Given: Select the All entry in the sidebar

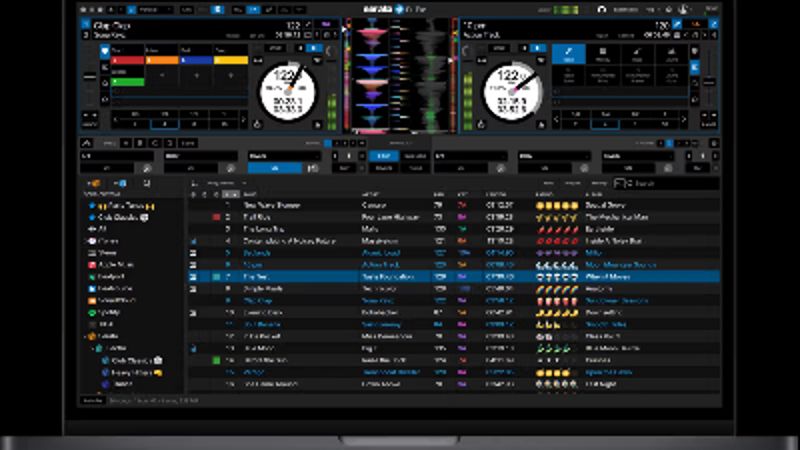Looking at the screenshot, I should (x=98, y=229).
